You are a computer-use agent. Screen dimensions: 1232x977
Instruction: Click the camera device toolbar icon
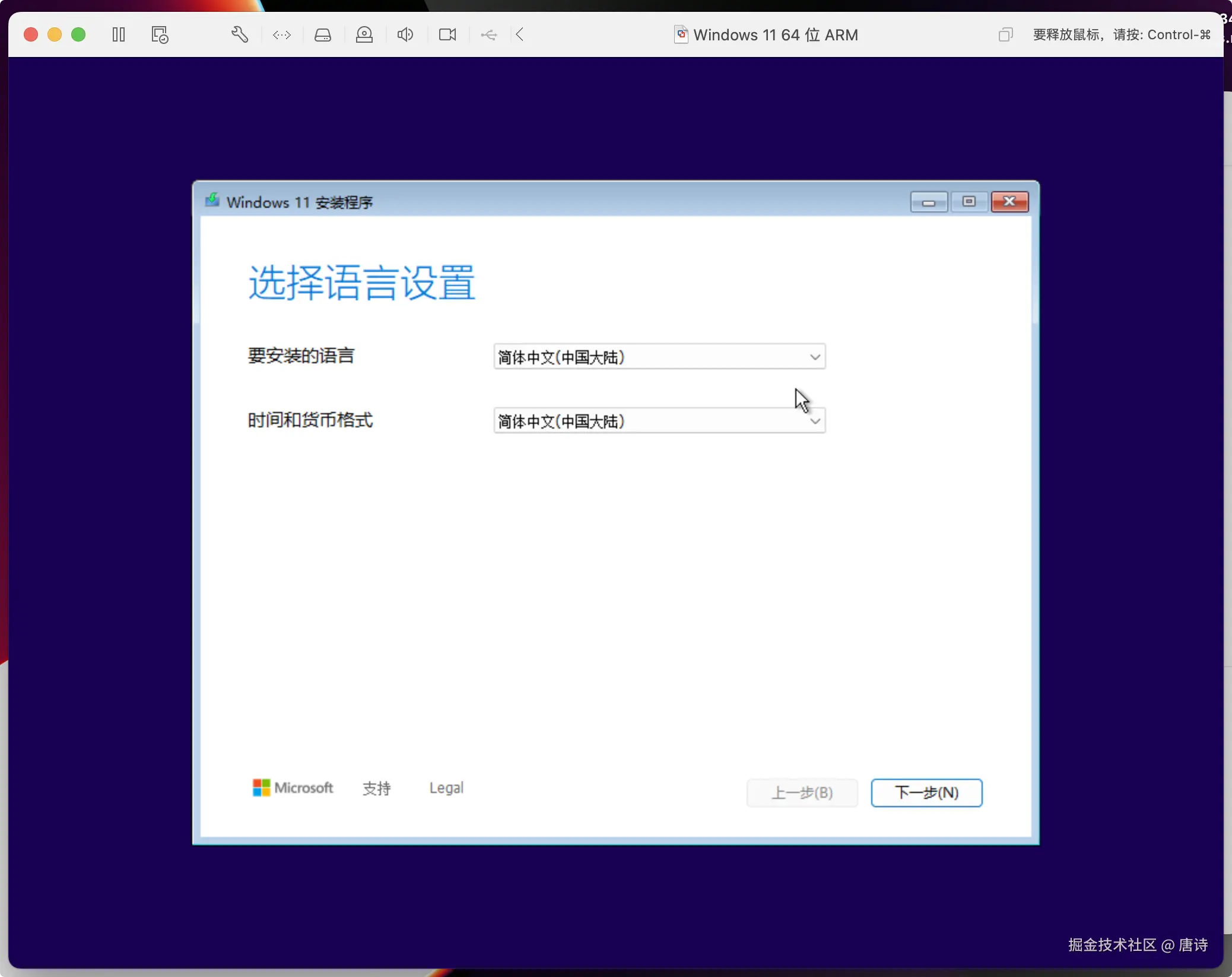[447, 34]
